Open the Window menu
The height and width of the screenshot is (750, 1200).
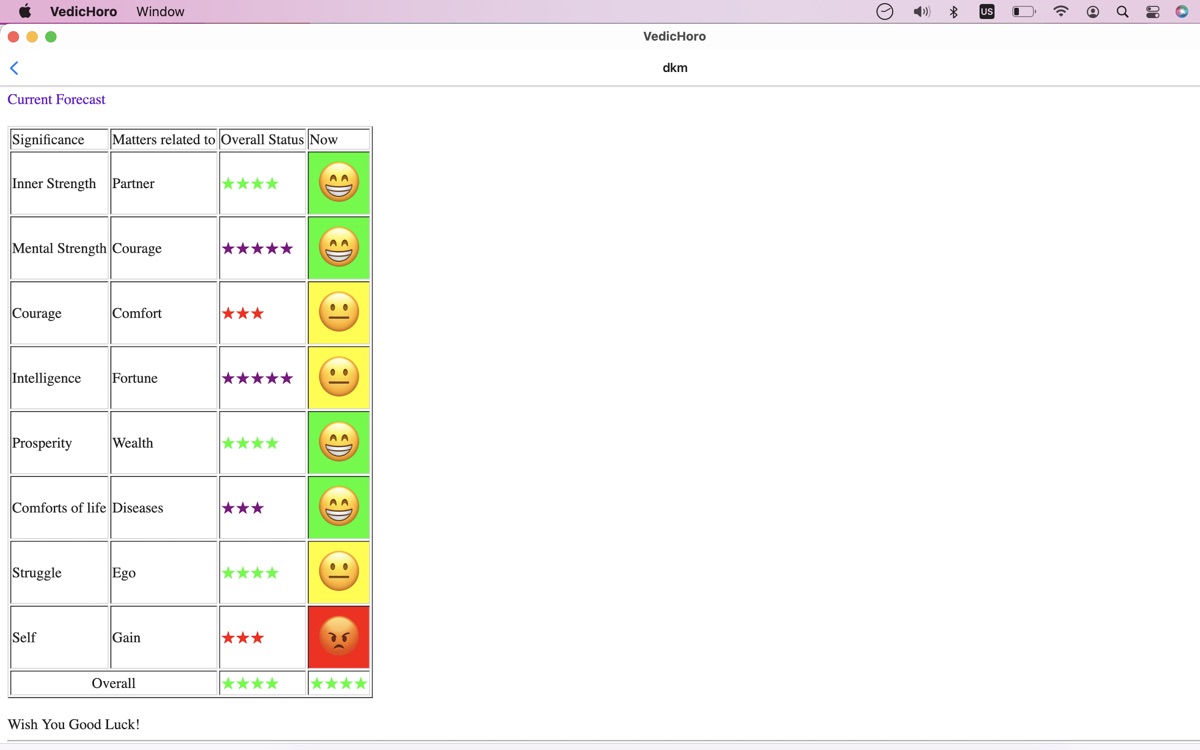(160, 12)
